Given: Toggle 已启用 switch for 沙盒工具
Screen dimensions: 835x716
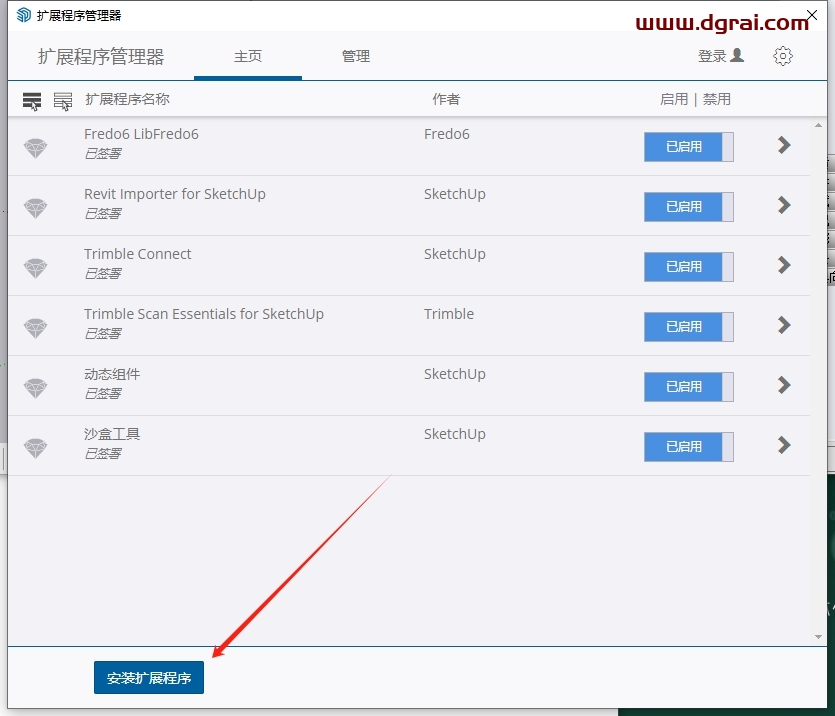Looking at the screenshot, I should tap(689, 447).
